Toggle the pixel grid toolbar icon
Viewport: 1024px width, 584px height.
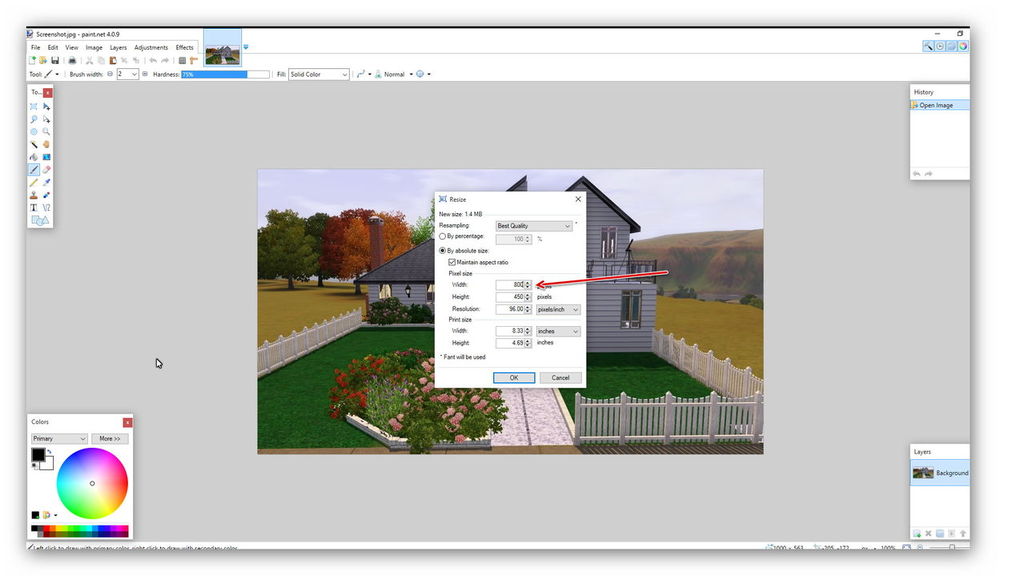[182, 60]
